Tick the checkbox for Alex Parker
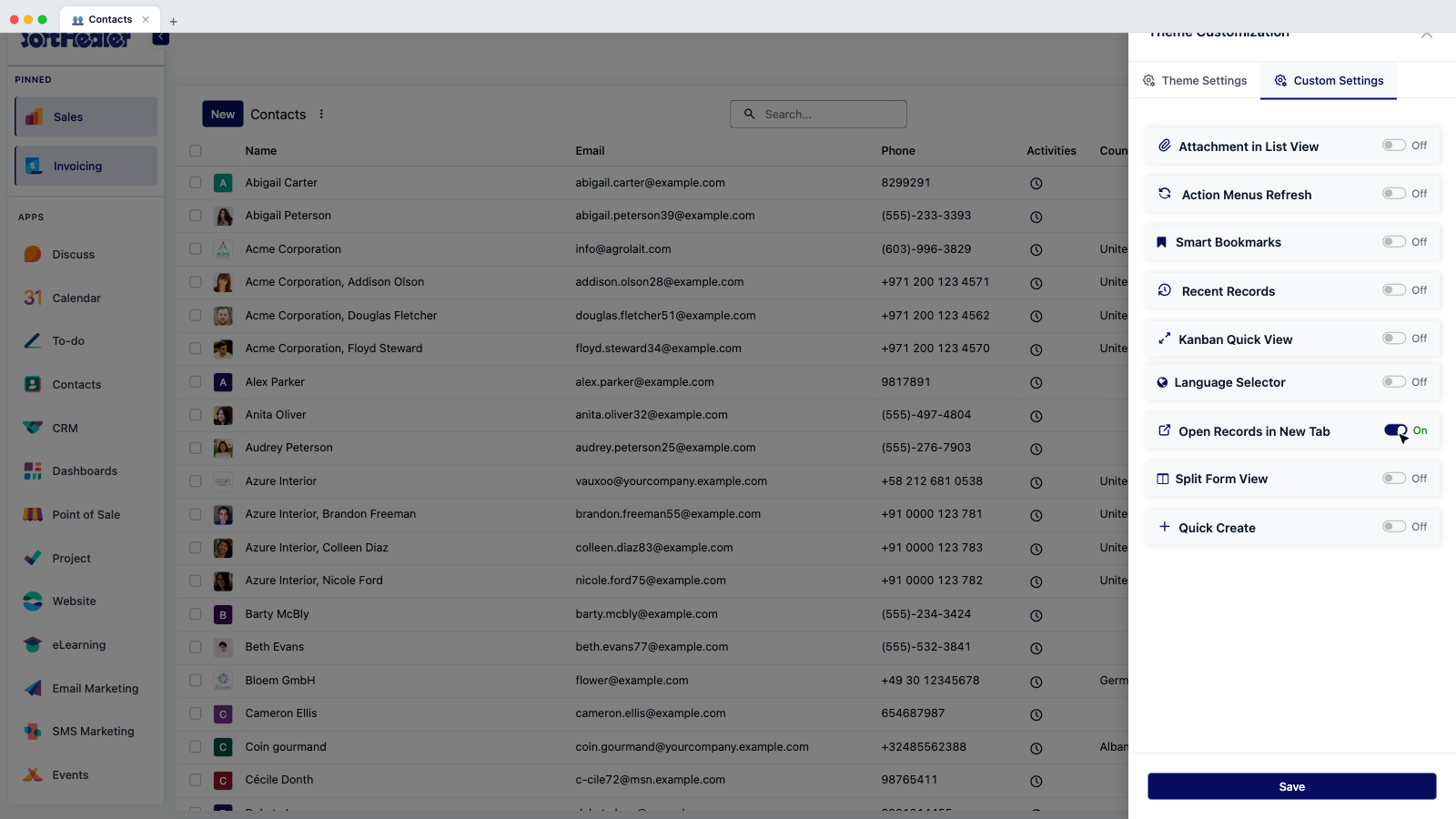Screen dimensions: 1456x819 pyautogui.click(x=196, y=382)
